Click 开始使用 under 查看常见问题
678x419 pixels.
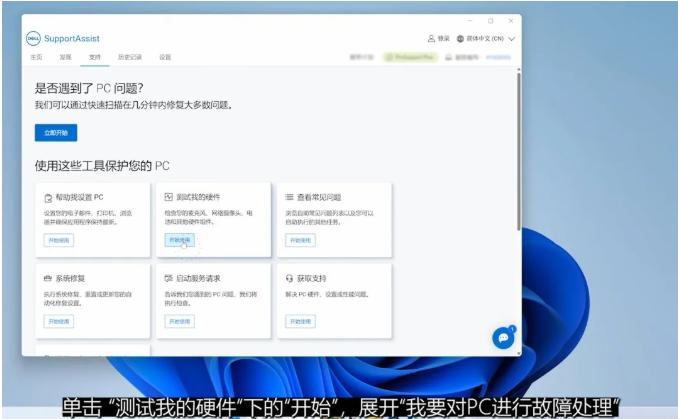tap(300, 240)
